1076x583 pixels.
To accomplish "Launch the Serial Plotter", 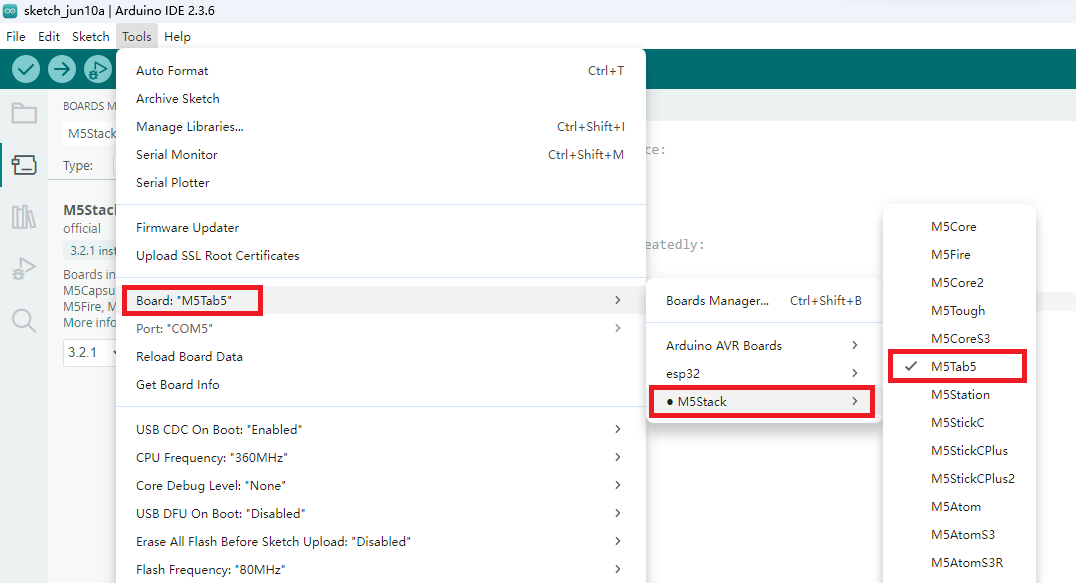I will 381,183.
